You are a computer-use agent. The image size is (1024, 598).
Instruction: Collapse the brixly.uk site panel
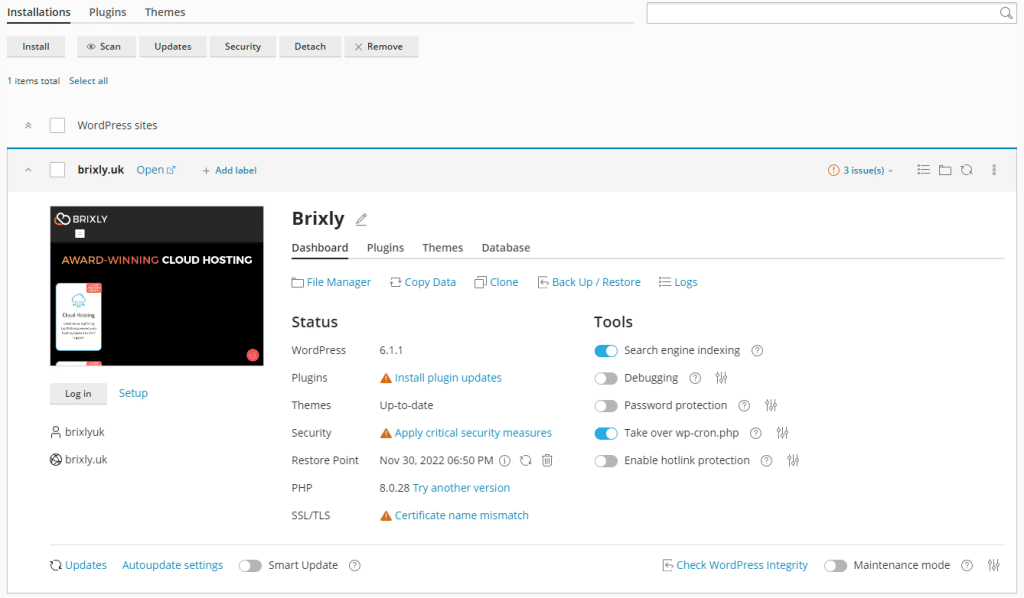click(28, 170)
